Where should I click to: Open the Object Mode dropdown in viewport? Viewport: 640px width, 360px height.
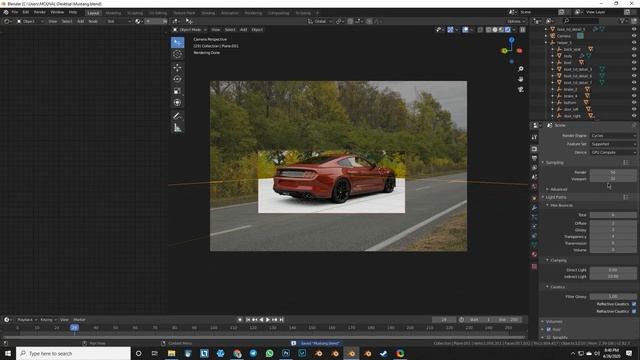[189, 30]
